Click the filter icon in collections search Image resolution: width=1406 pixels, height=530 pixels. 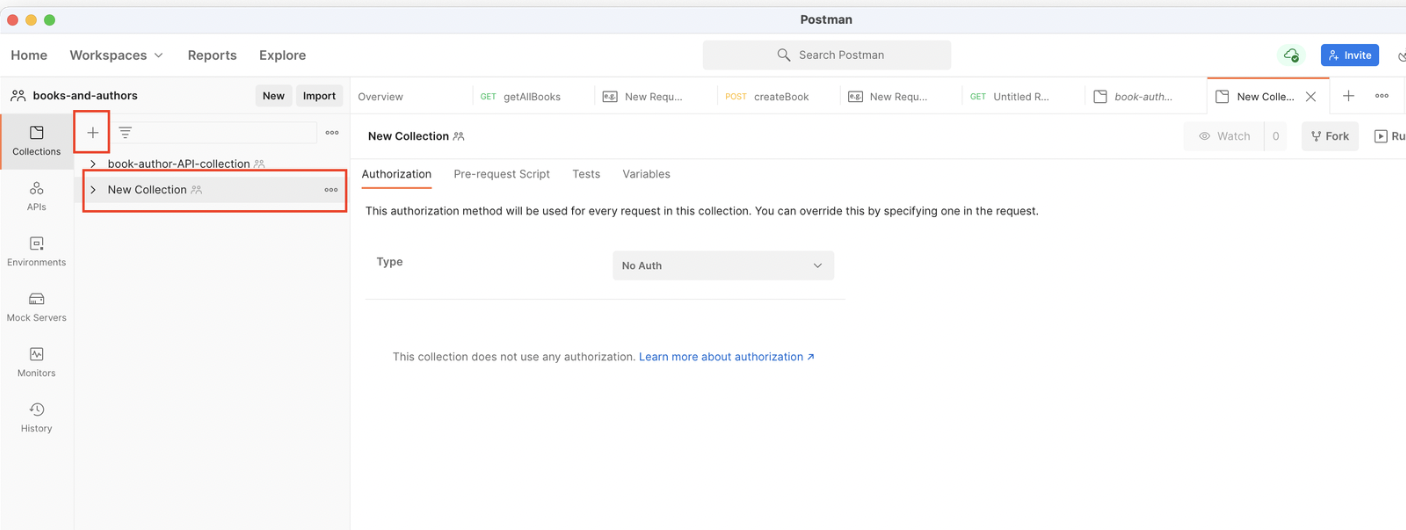[125, 132]
